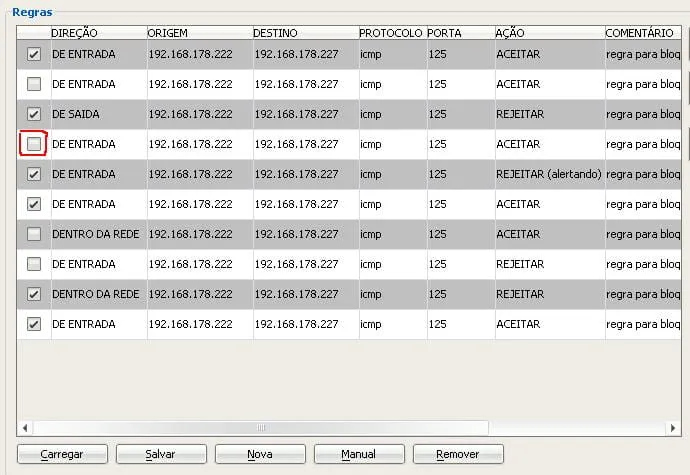This screenshot has width=690, height=475.
Task: Enable the DENTRO DA REDE ACEITAR rule checkbox
Action: 34,234
